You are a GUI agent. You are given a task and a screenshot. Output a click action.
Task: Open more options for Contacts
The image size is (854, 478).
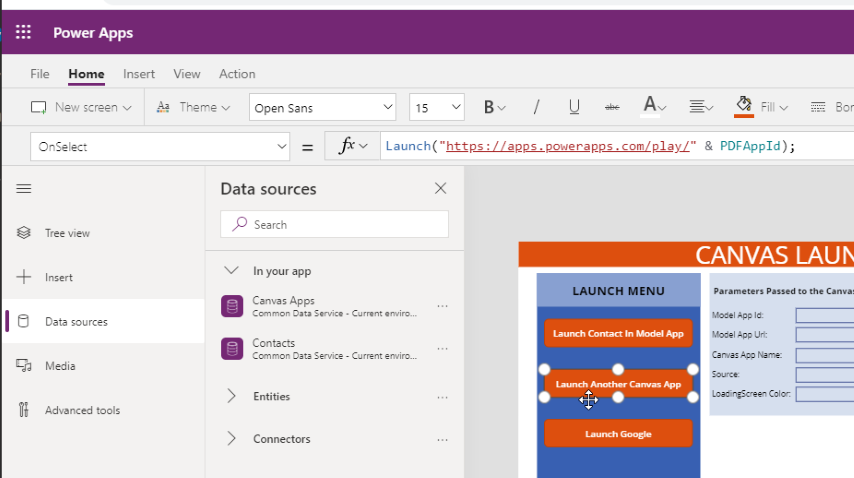[442, 349]
